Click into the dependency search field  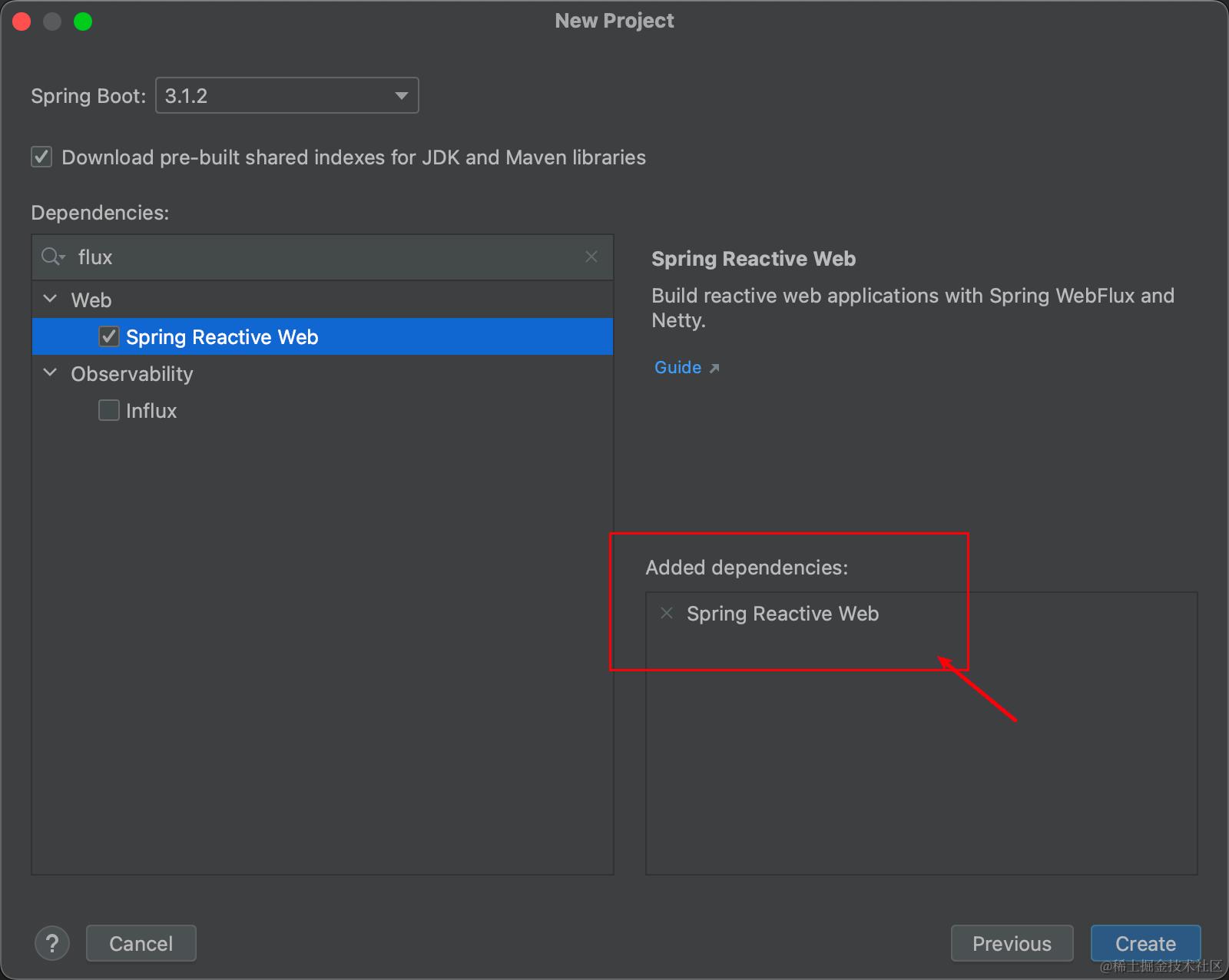point(323,257)
